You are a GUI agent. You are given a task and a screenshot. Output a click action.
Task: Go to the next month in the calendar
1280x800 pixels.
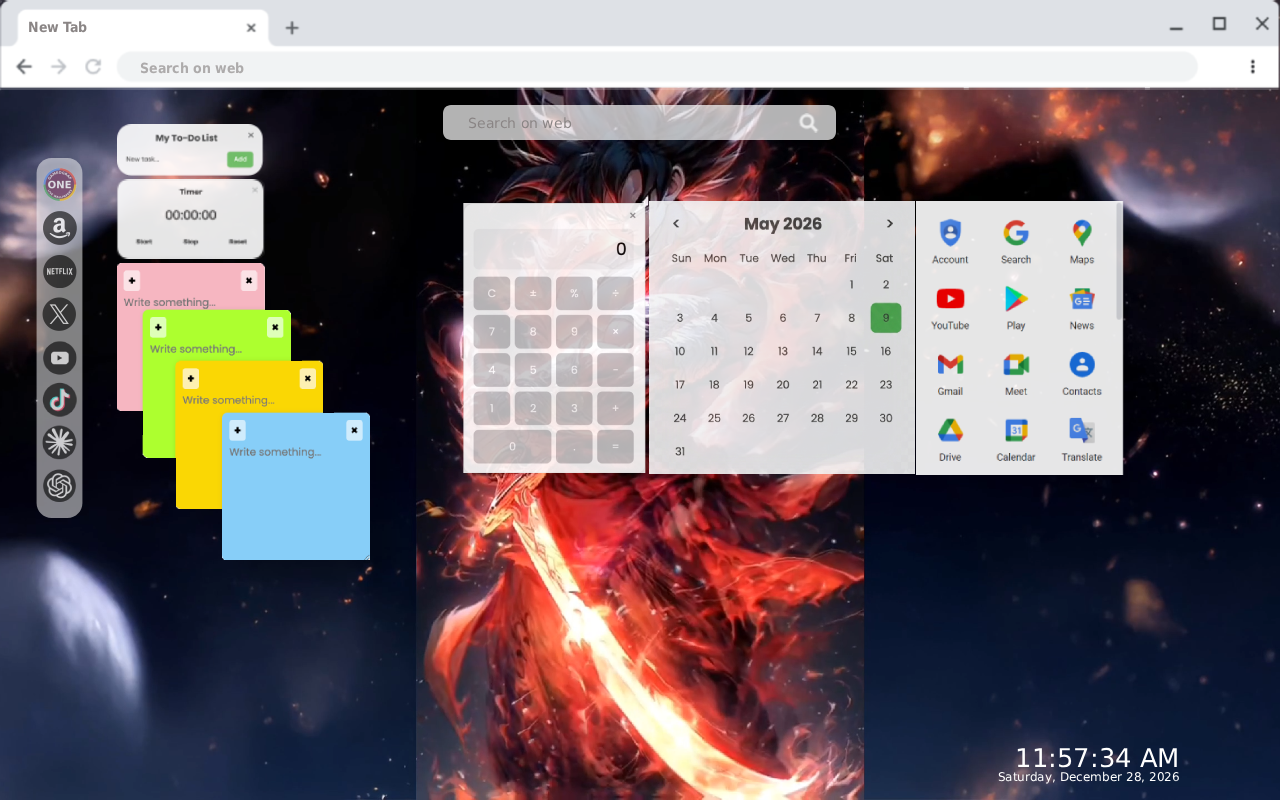pyautogui.click(x=889, y=224)
